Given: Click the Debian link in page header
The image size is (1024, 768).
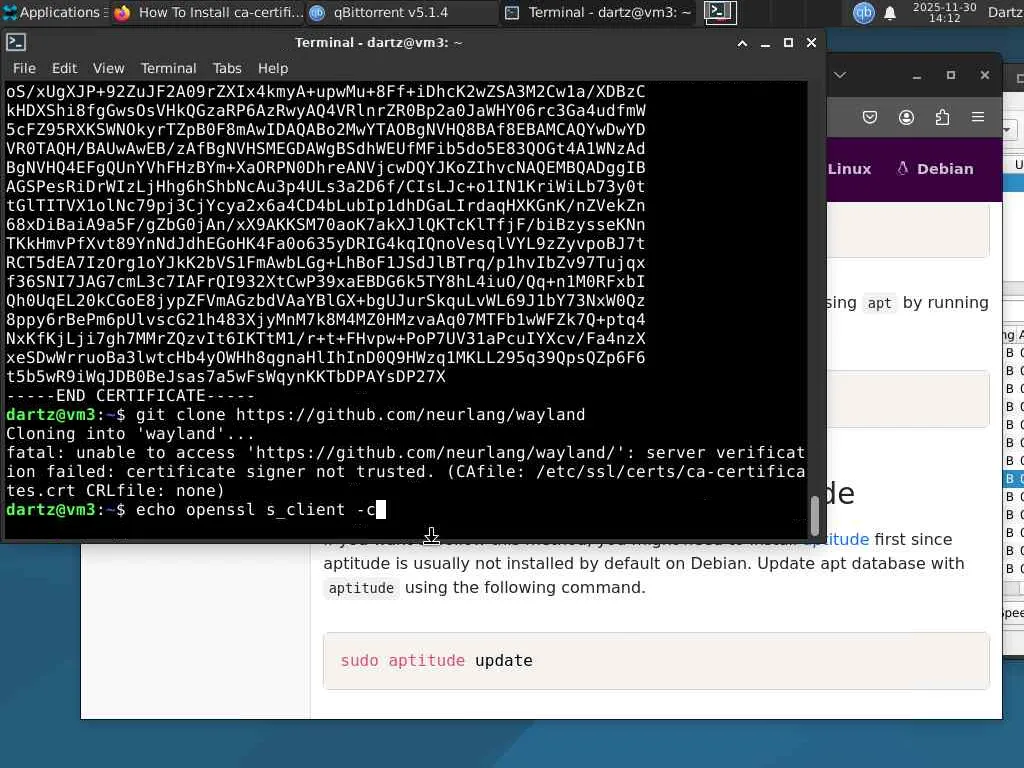Looking at the screenshot, I should pos(935,169).
